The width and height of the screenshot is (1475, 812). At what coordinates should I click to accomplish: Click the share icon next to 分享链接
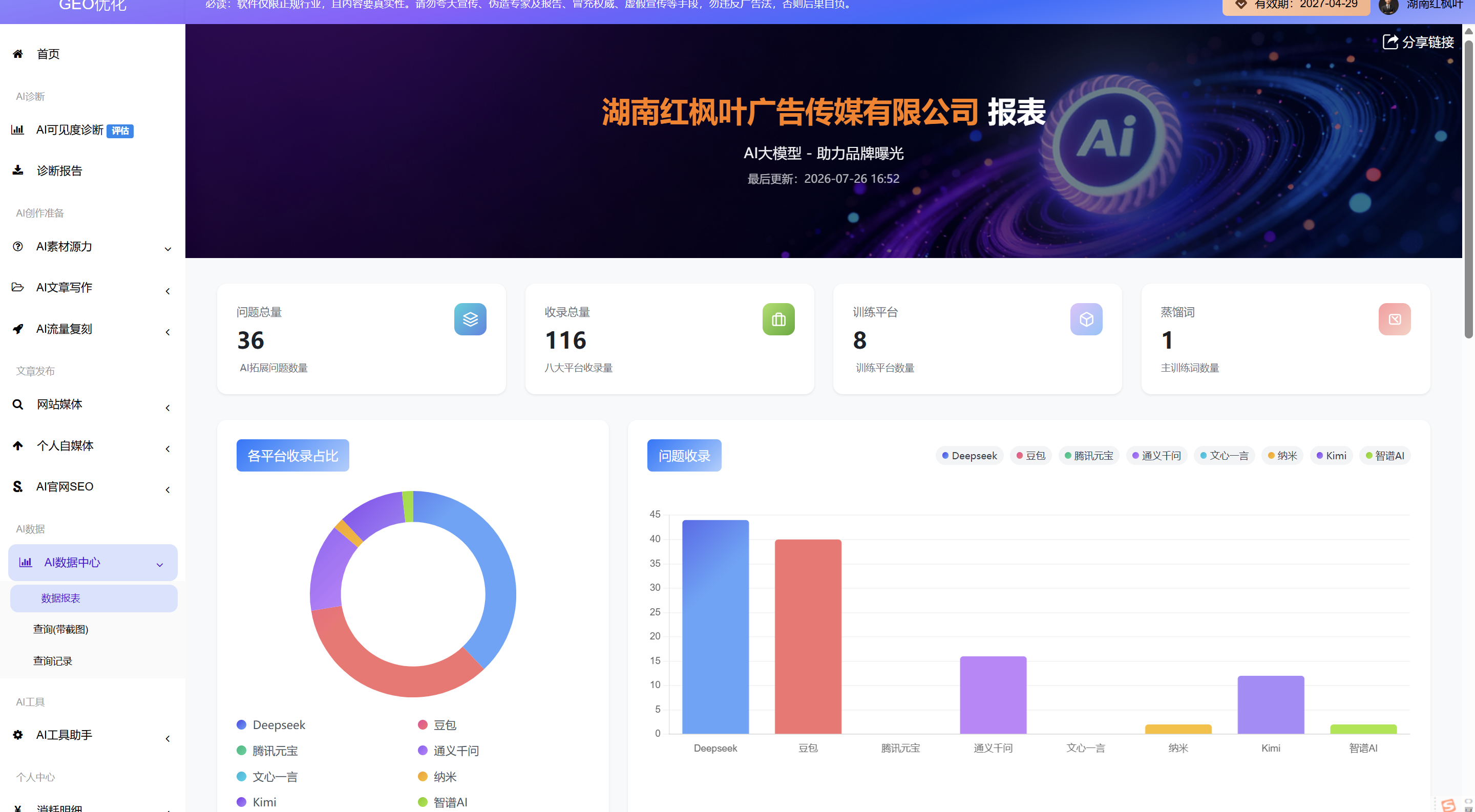coord(1390,42)
